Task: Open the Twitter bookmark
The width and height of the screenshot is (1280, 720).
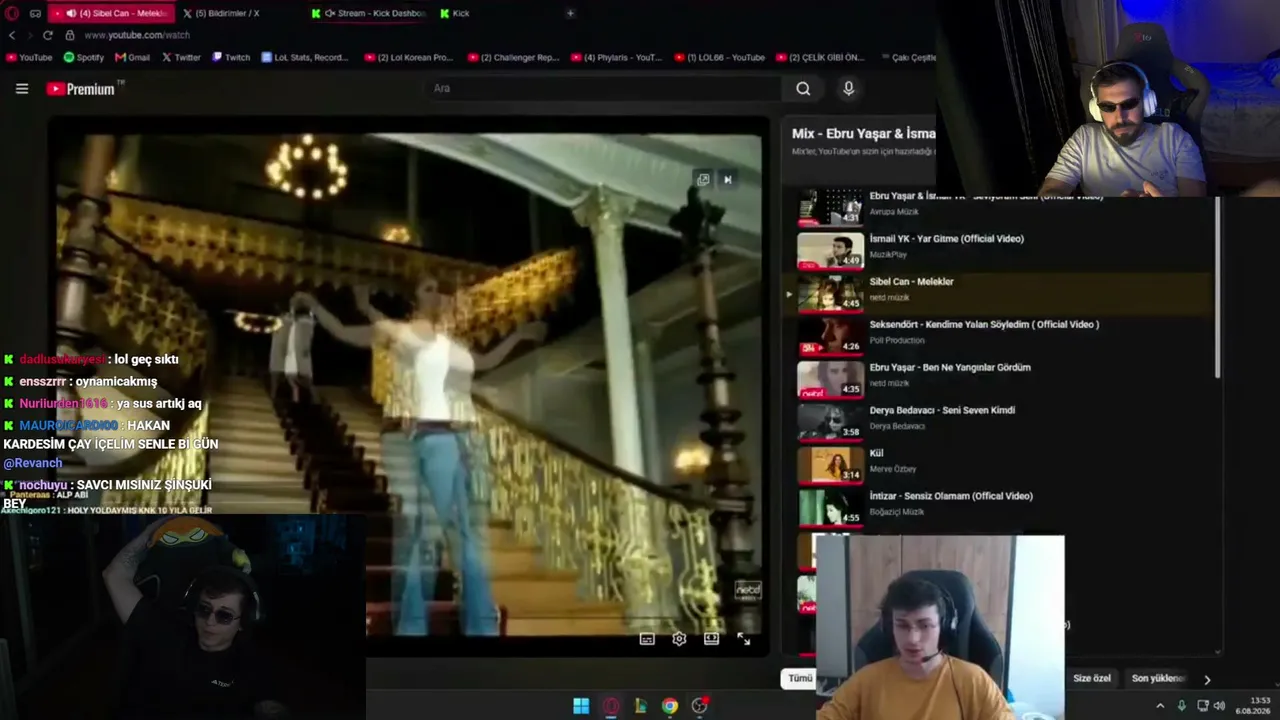Action: click(181, 57)
